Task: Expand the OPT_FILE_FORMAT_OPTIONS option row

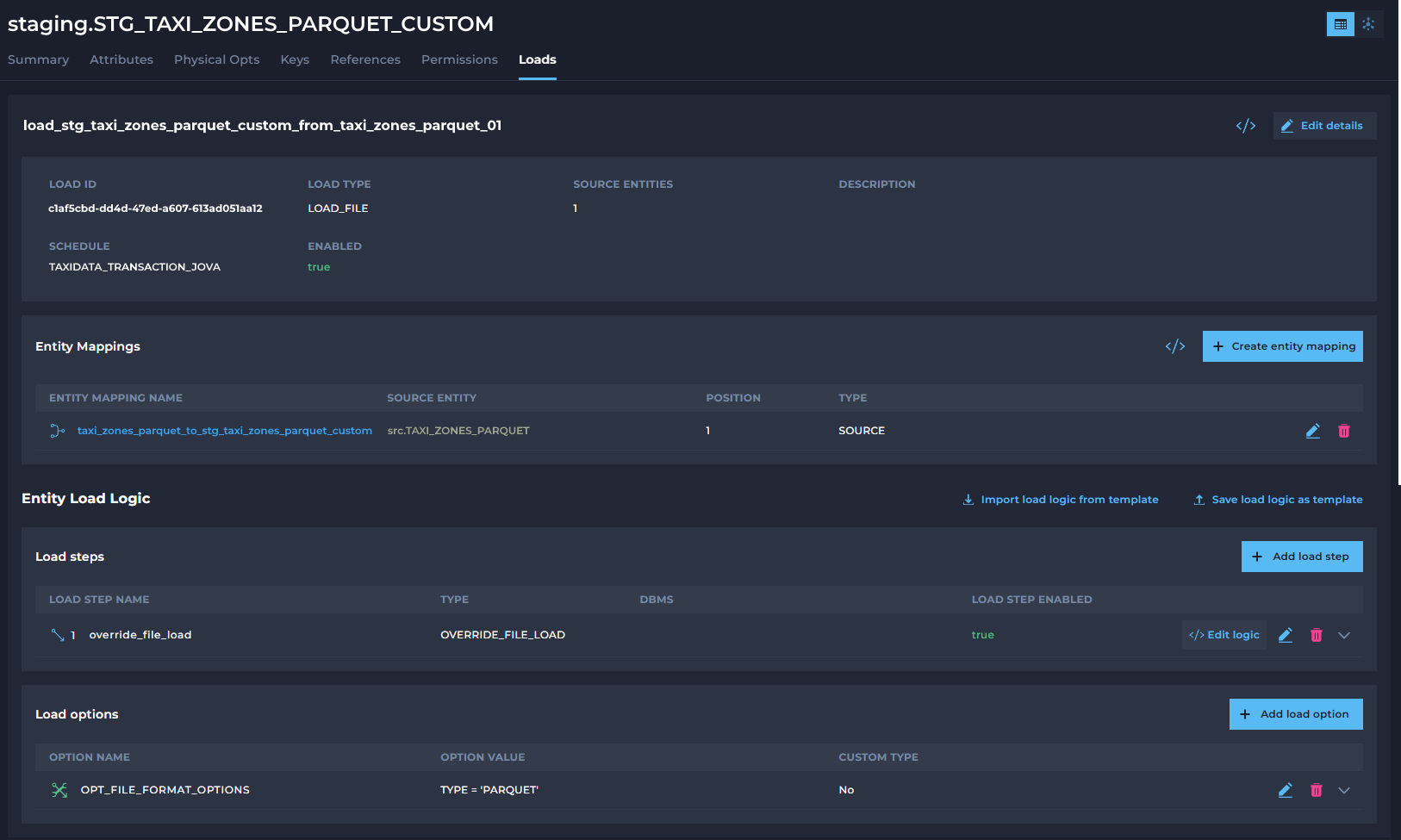Action: (x=1344, y=790)
